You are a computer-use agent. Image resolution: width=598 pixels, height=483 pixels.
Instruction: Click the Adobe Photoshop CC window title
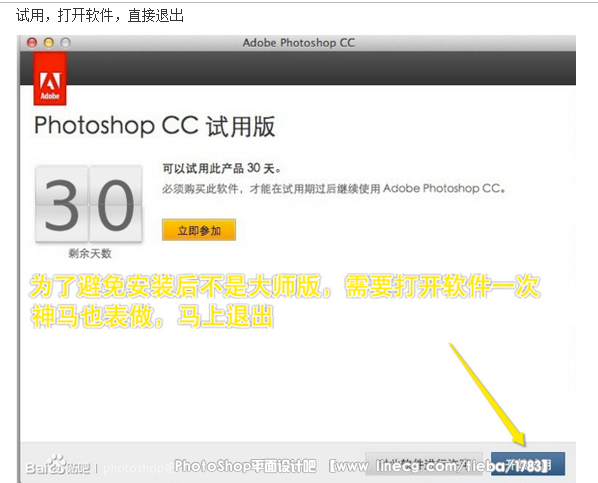(299, 42)
